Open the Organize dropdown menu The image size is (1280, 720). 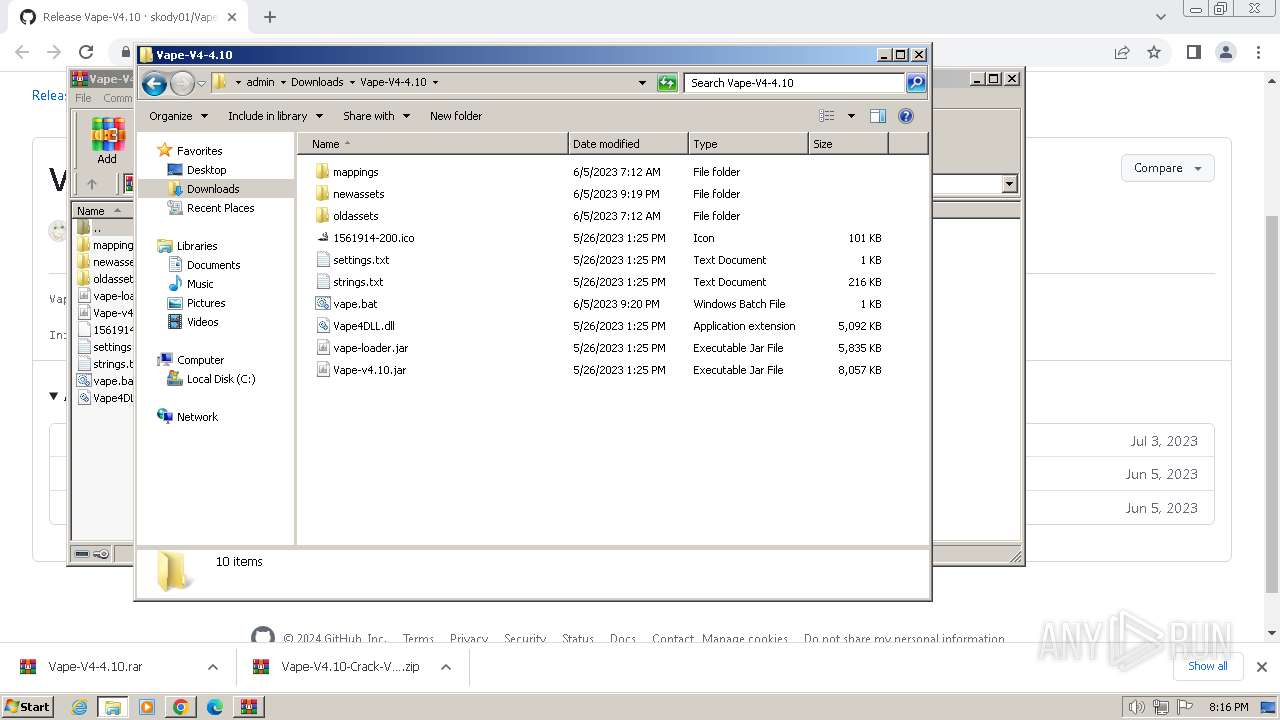point(178,116)
